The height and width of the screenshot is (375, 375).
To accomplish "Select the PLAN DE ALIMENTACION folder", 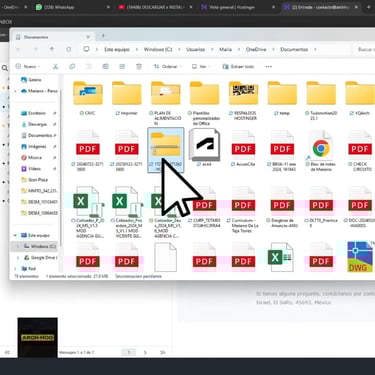I will [x=166, y=103].
